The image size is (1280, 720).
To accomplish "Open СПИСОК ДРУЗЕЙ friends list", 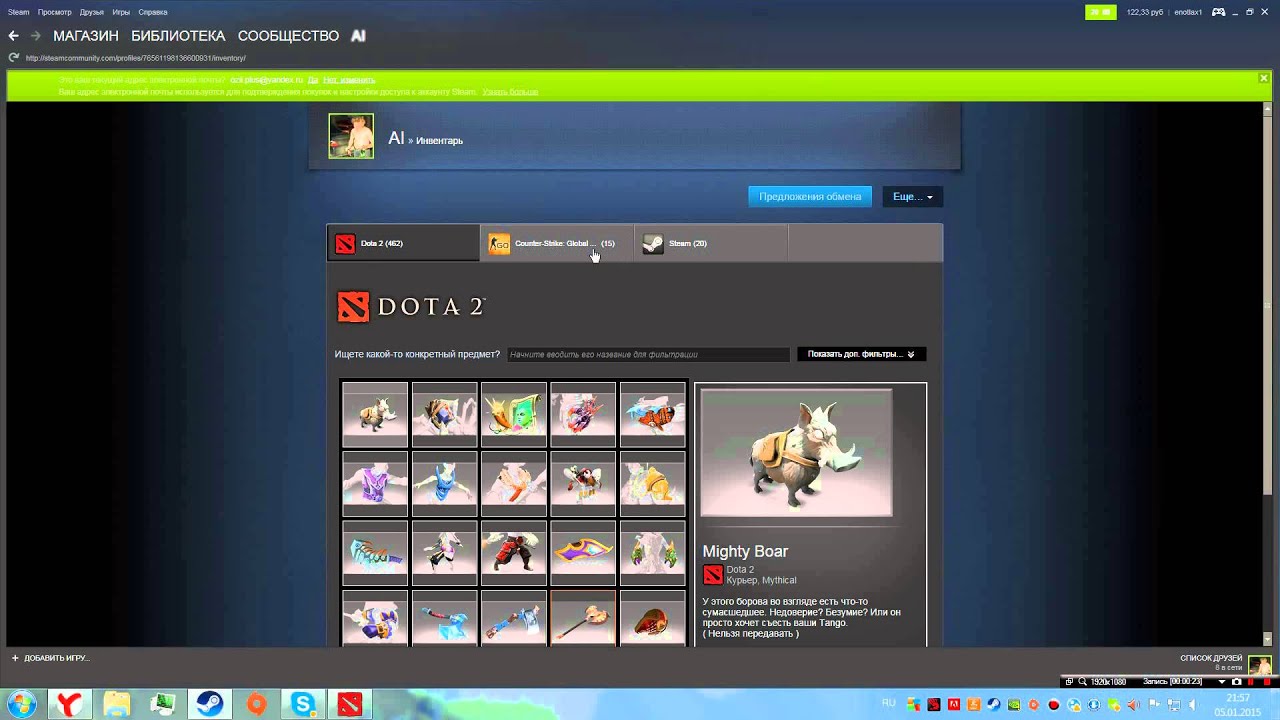I will 1211,658.
